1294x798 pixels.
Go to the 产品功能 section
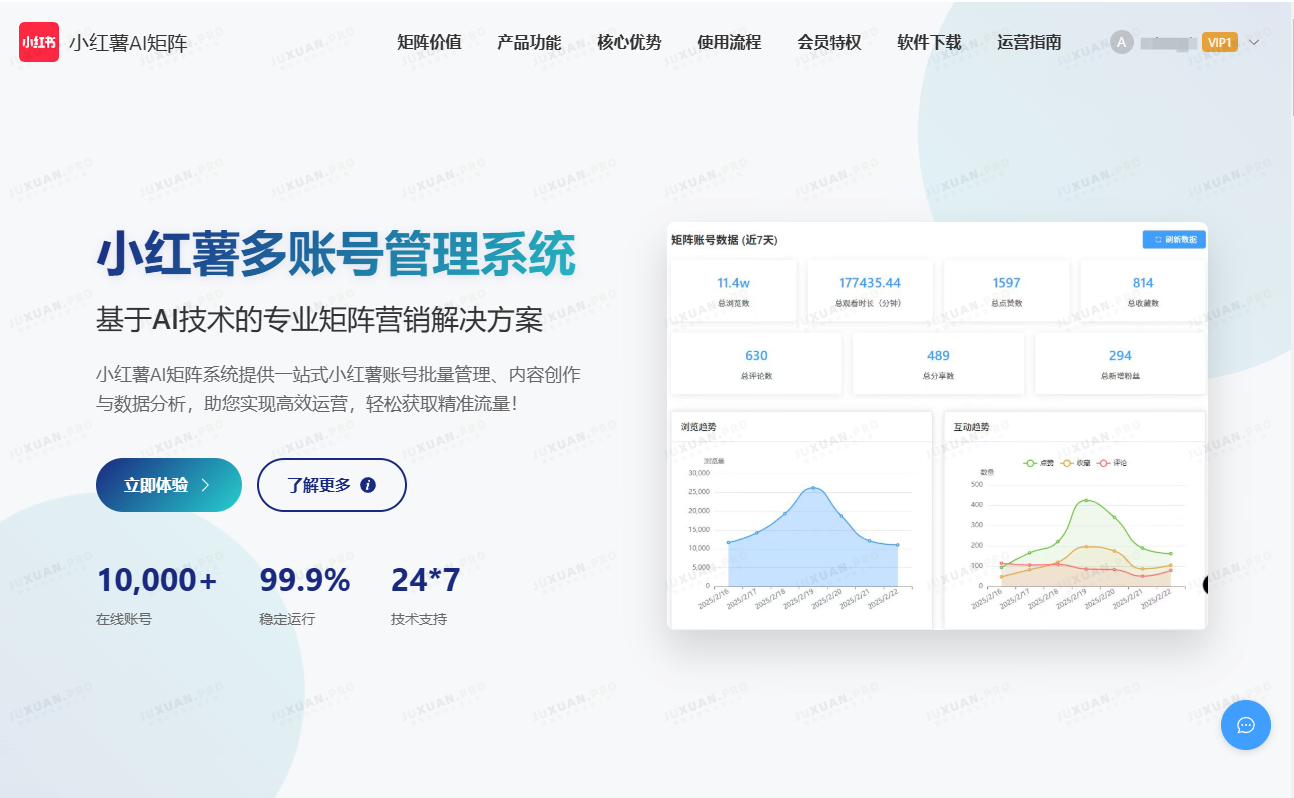pos(529,42)
